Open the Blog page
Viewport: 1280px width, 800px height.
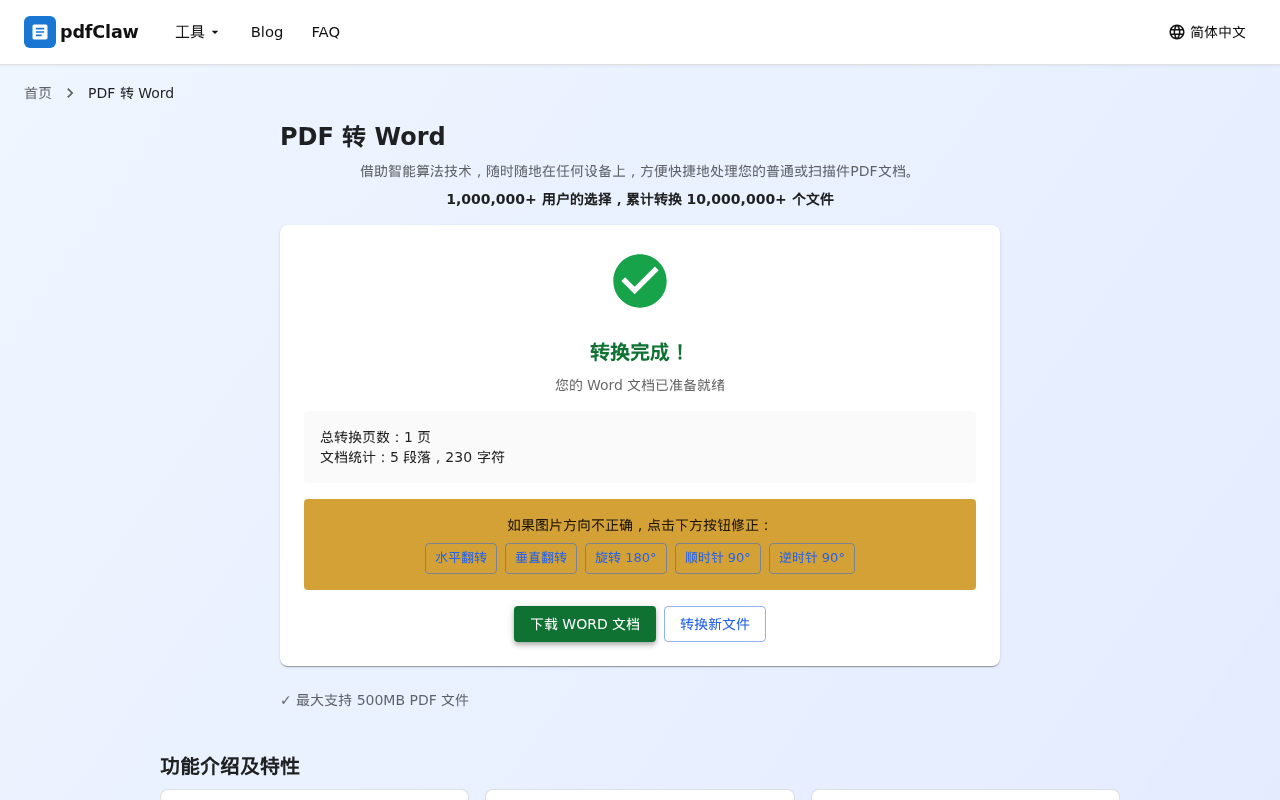pos(266,32)
